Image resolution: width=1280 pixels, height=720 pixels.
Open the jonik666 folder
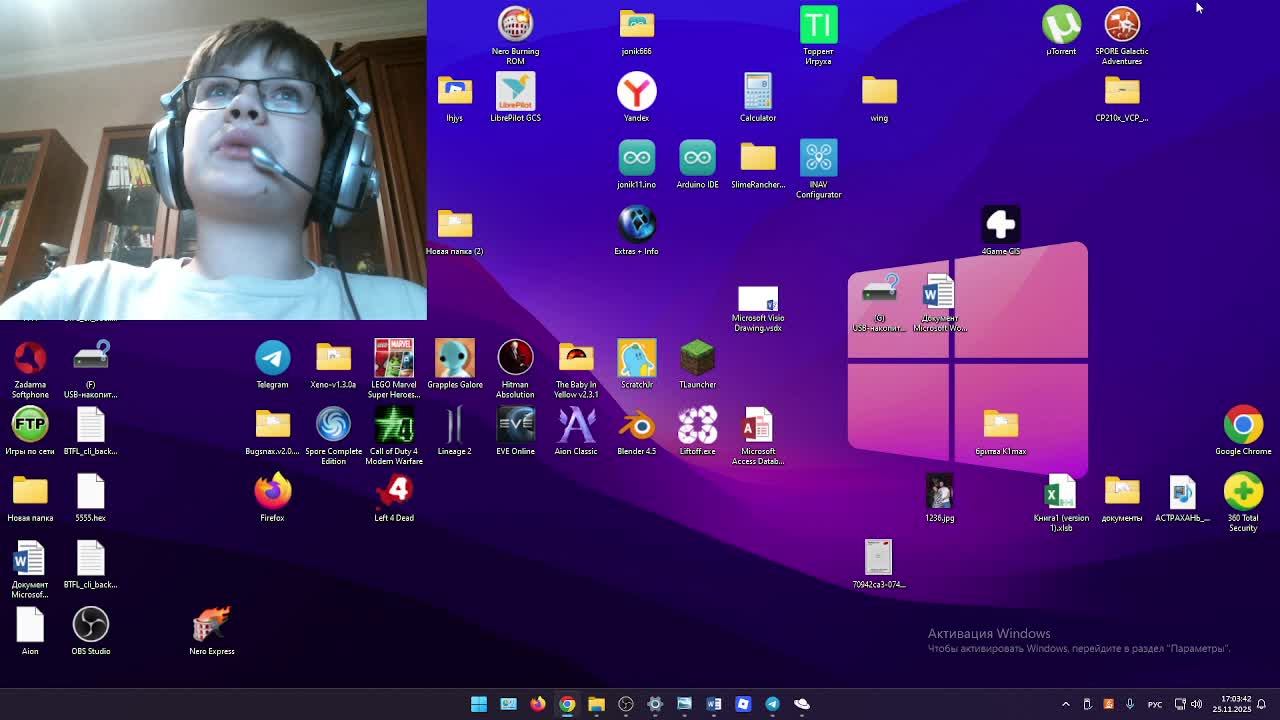636,24
